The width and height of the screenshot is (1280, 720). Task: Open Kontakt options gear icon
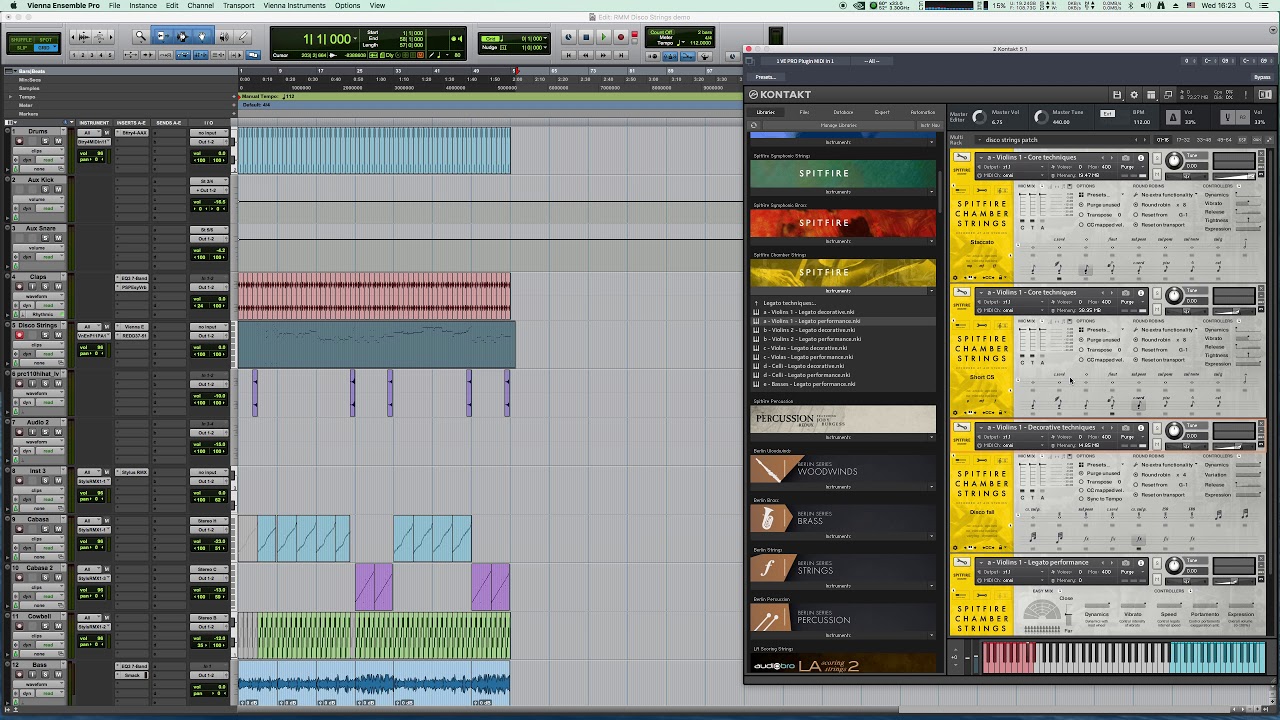point(1134,95)
